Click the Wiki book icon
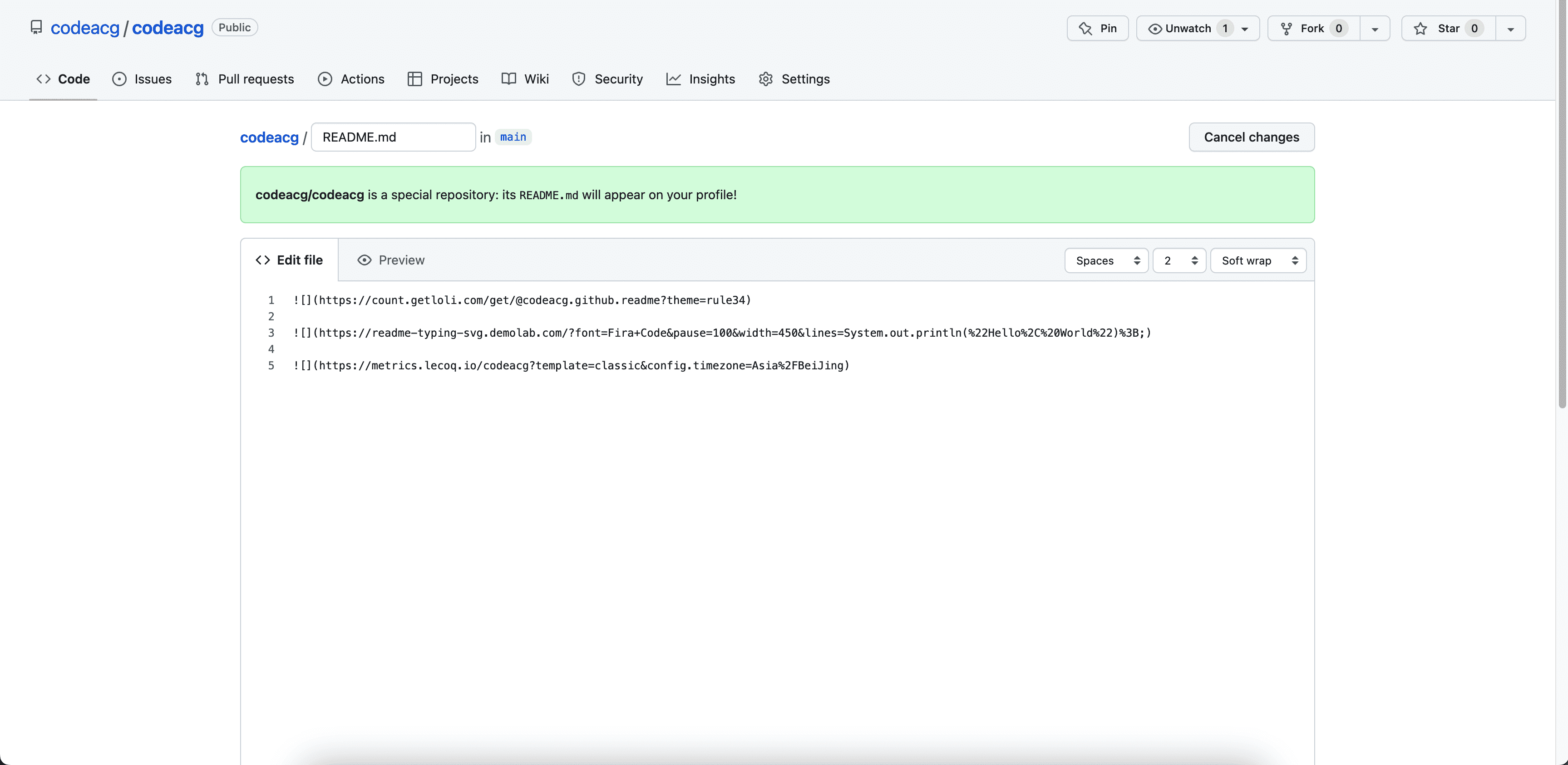This screenshot has width=1568, height=765. tap(509, 79)
